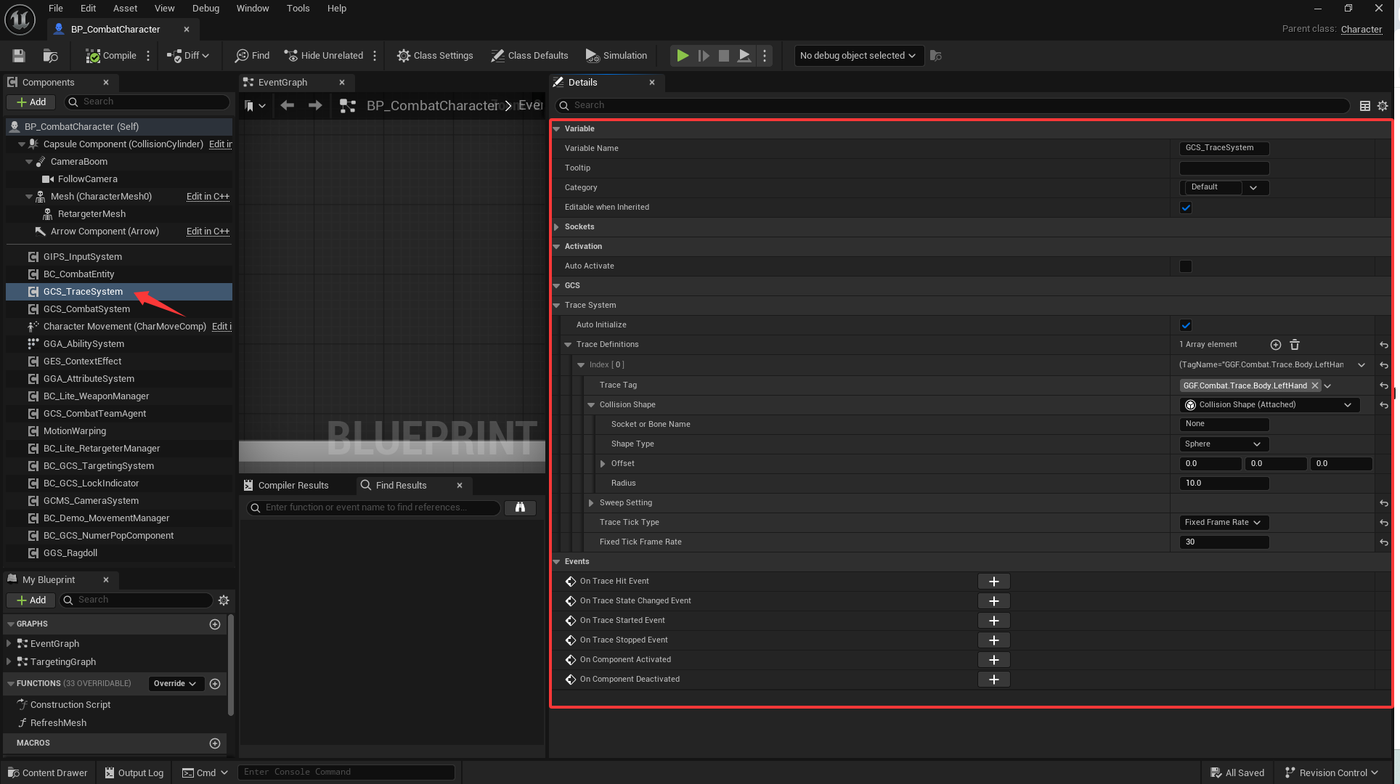Expand the Sockets section
1400x784 pixels.
click(x=557, y=227)
